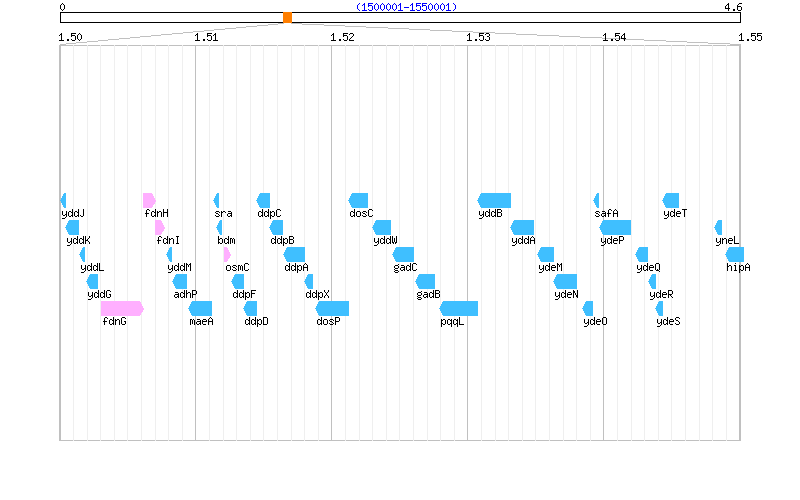Click the orange genome position marker

(288, 18)
